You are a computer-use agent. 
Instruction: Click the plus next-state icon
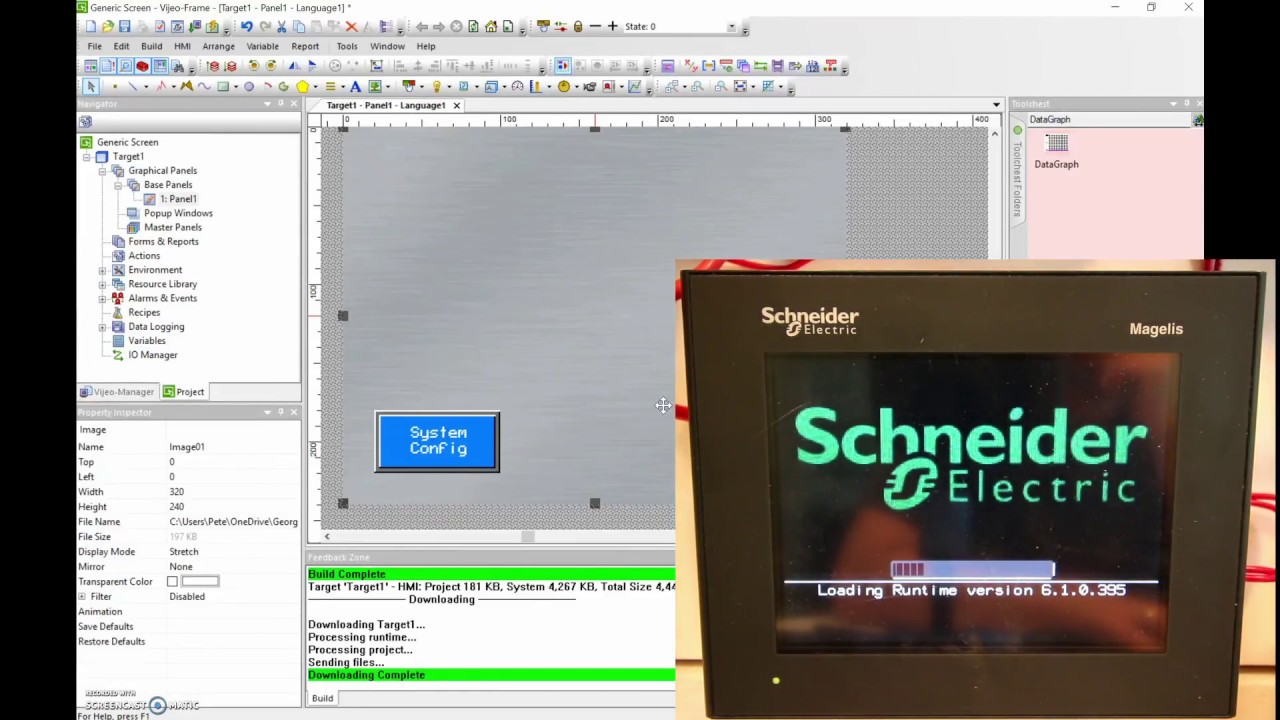click(612, 27)
